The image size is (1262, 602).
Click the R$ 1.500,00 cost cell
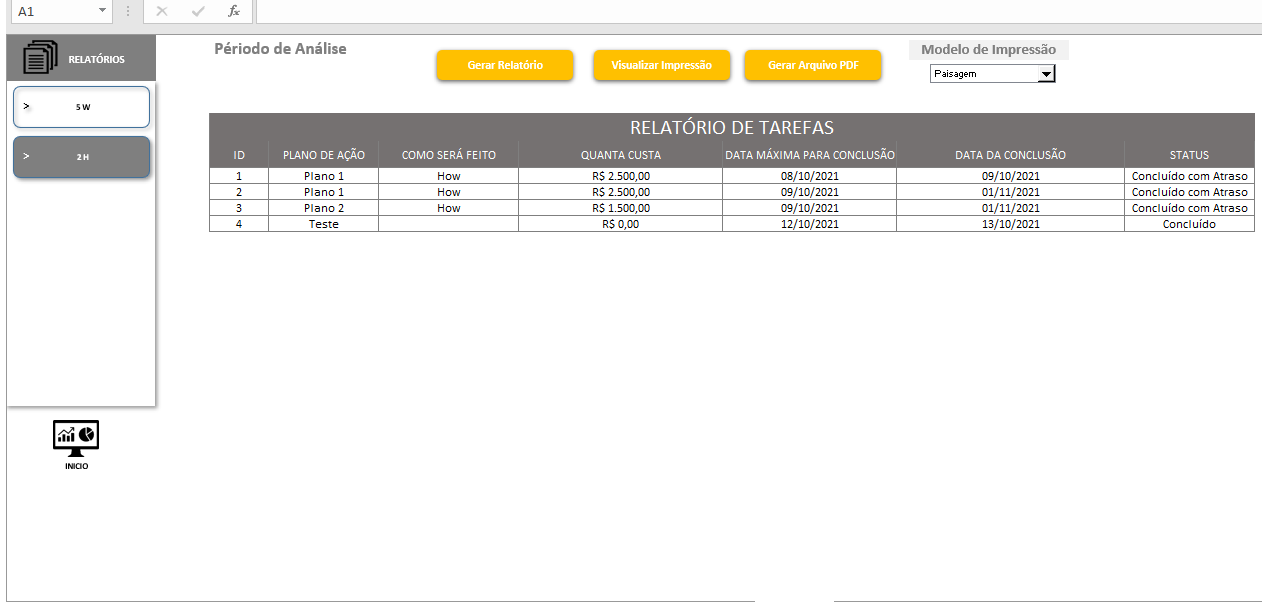coord(620,208)
